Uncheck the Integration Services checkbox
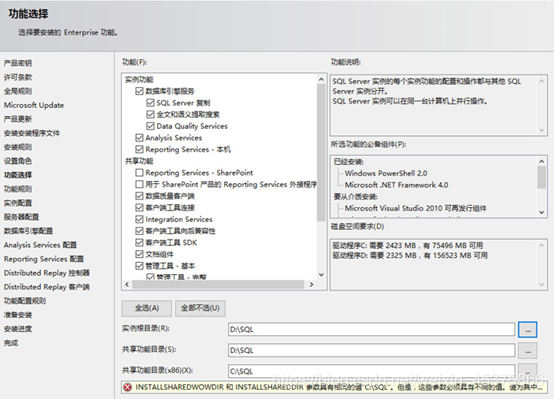This screenshot has height=399, width=554. (x=139, y=219)
